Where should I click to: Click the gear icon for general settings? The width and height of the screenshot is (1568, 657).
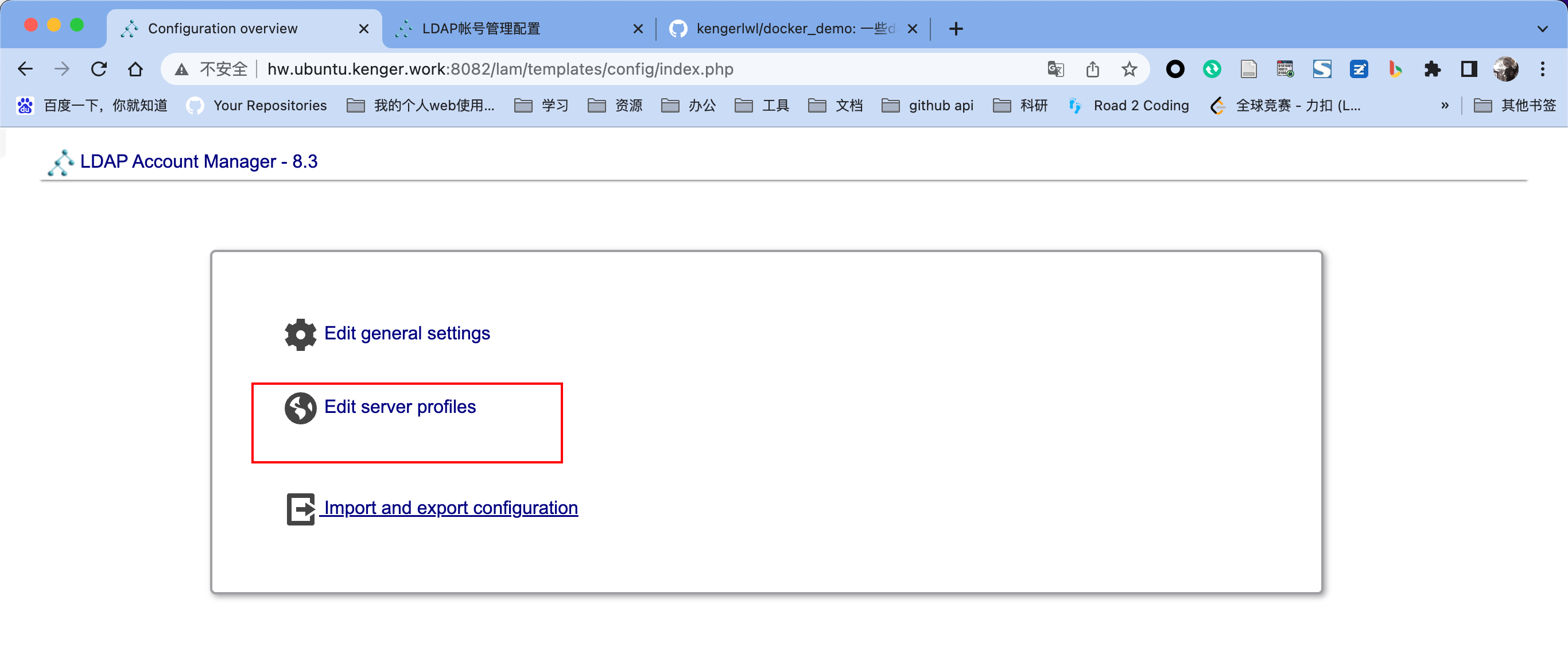pos(300,334)
